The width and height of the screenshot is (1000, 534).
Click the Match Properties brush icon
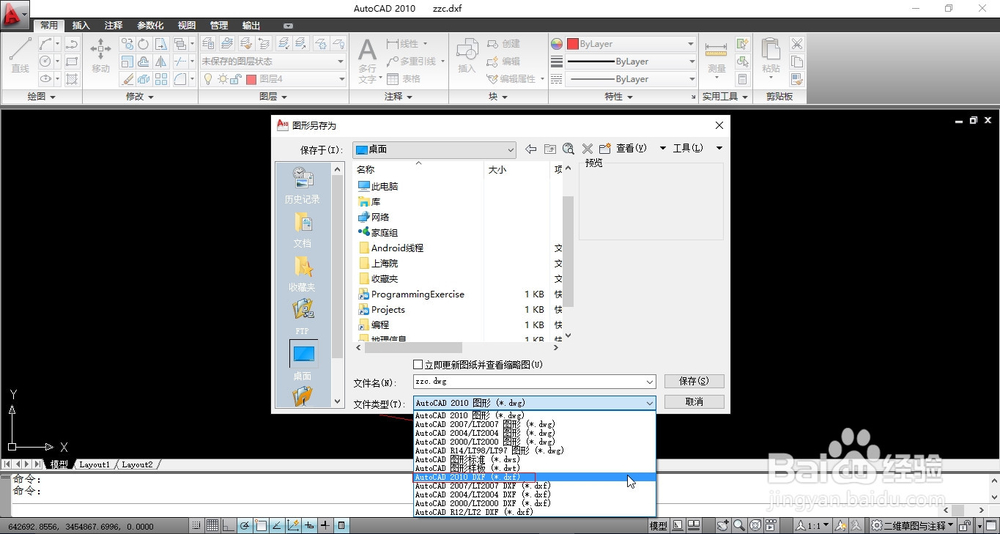pos(797,79)
